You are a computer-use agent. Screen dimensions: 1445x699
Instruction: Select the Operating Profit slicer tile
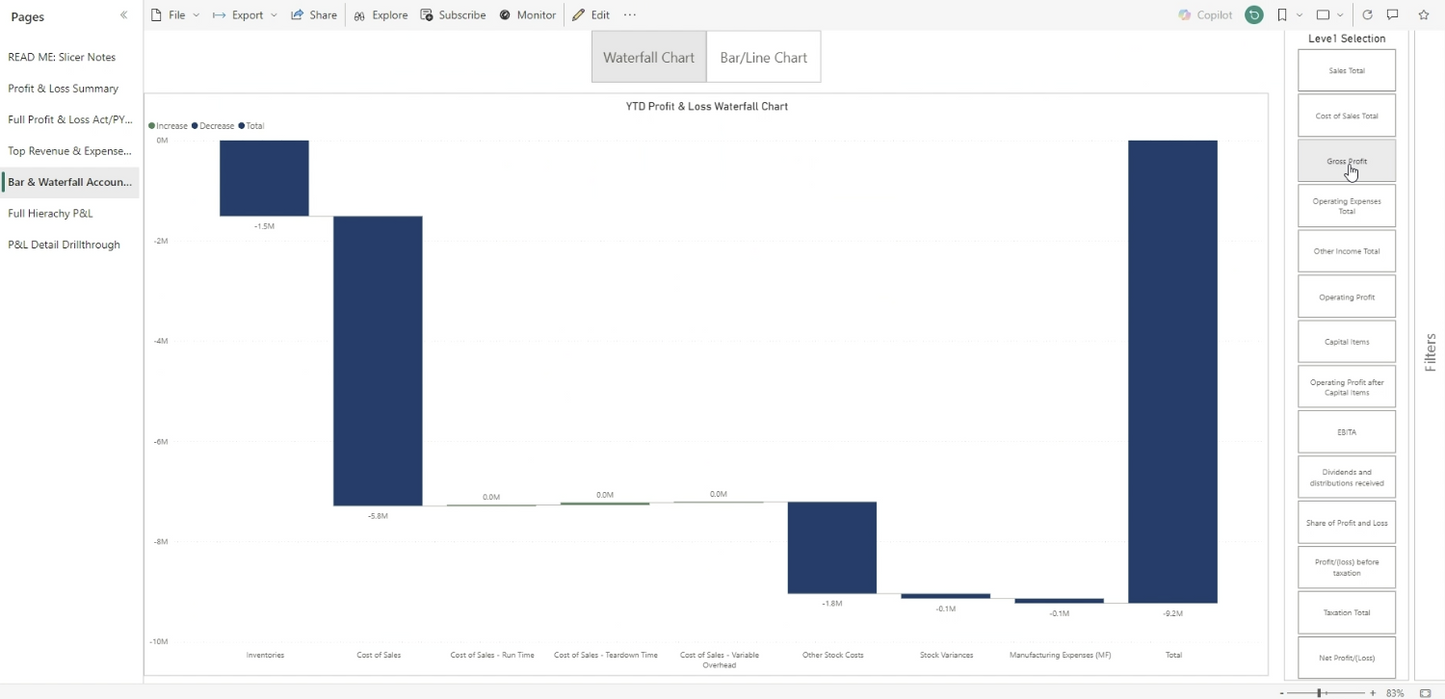(1347, 297)
